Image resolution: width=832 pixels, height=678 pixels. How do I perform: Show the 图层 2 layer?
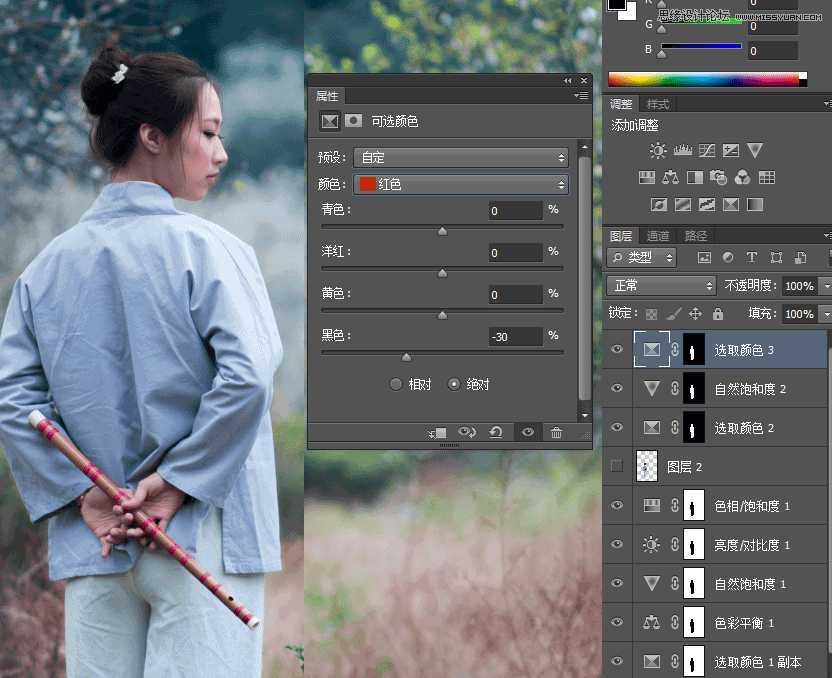(x=617, y=466)
